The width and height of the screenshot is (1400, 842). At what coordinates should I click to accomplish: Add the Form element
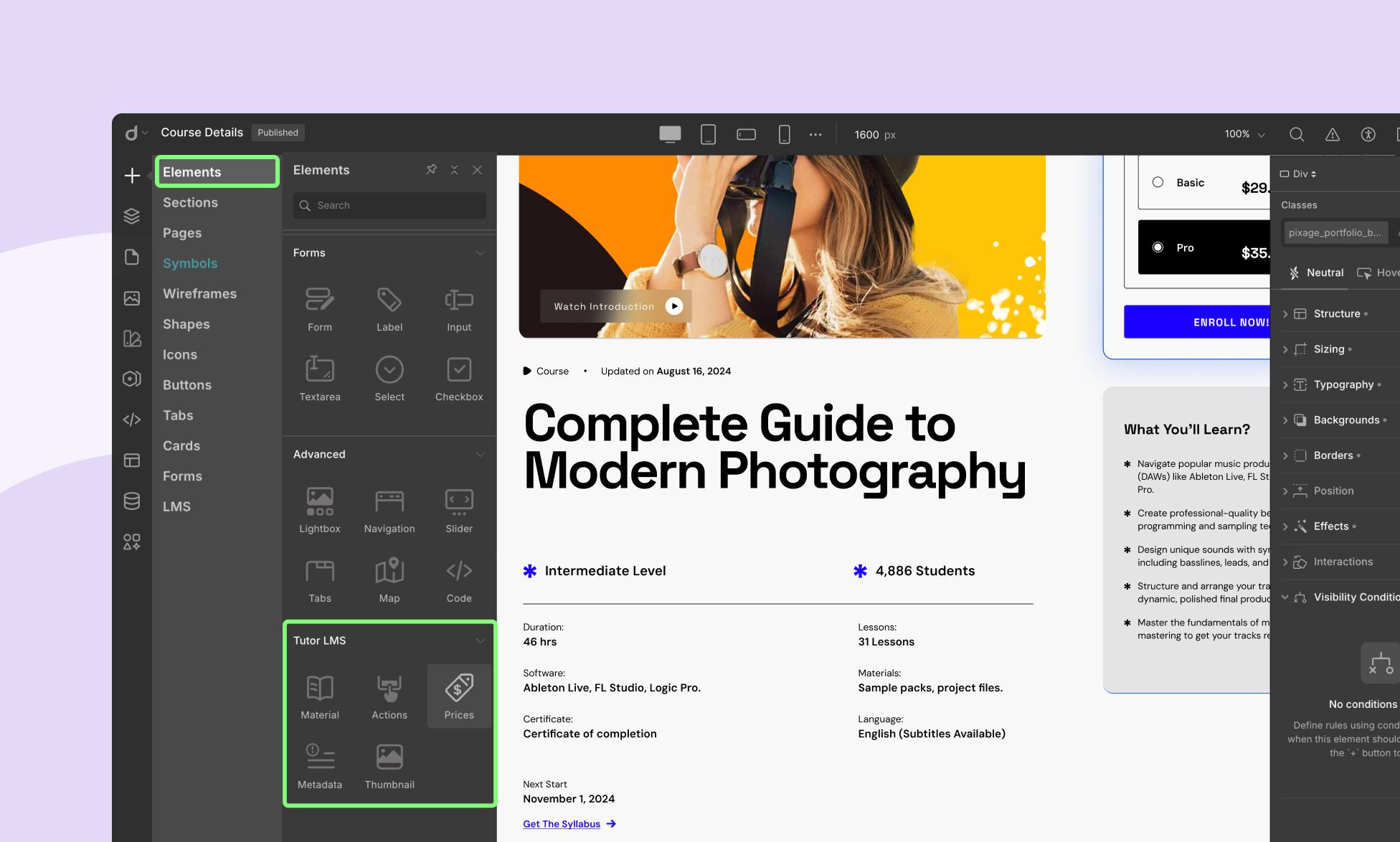(320, 309)
